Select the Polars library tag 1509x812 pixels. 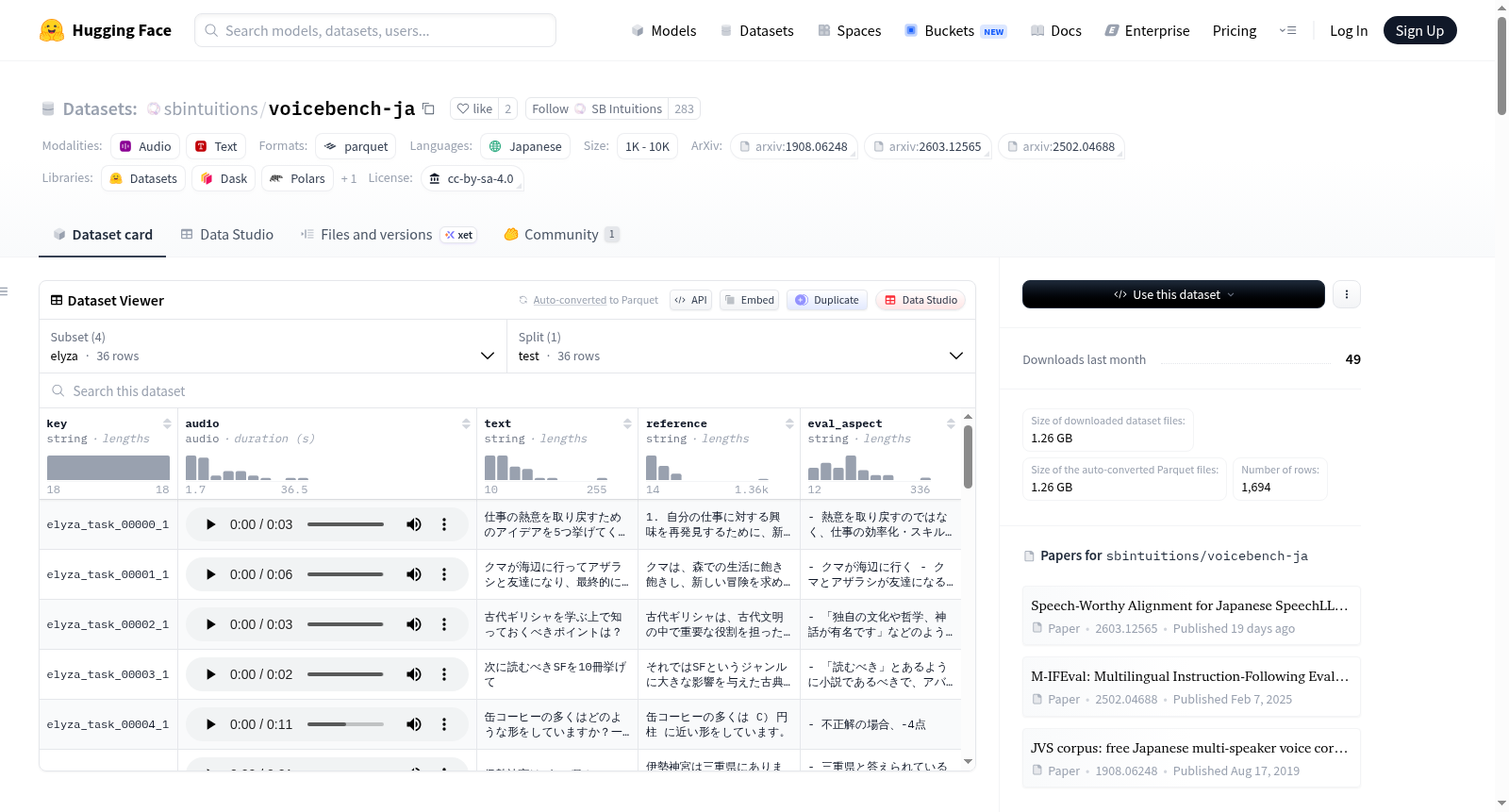click(297, 178)
